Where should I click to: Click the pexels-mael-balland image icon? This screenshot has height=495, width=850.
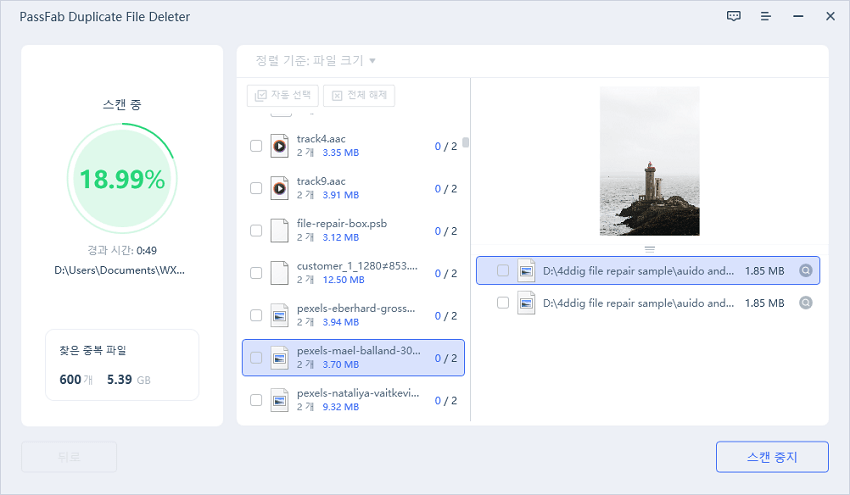coord(280,358)
